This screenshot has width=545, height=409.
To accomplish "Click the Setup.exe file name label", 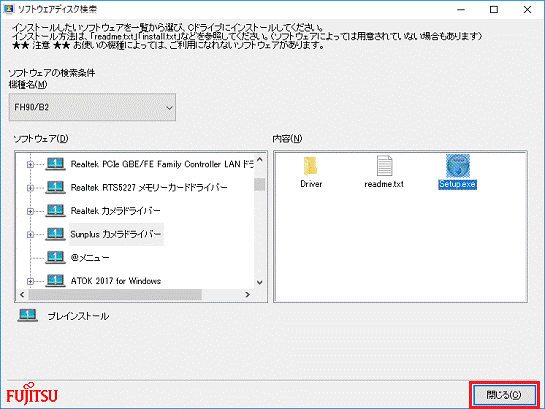I will point(457,184).
